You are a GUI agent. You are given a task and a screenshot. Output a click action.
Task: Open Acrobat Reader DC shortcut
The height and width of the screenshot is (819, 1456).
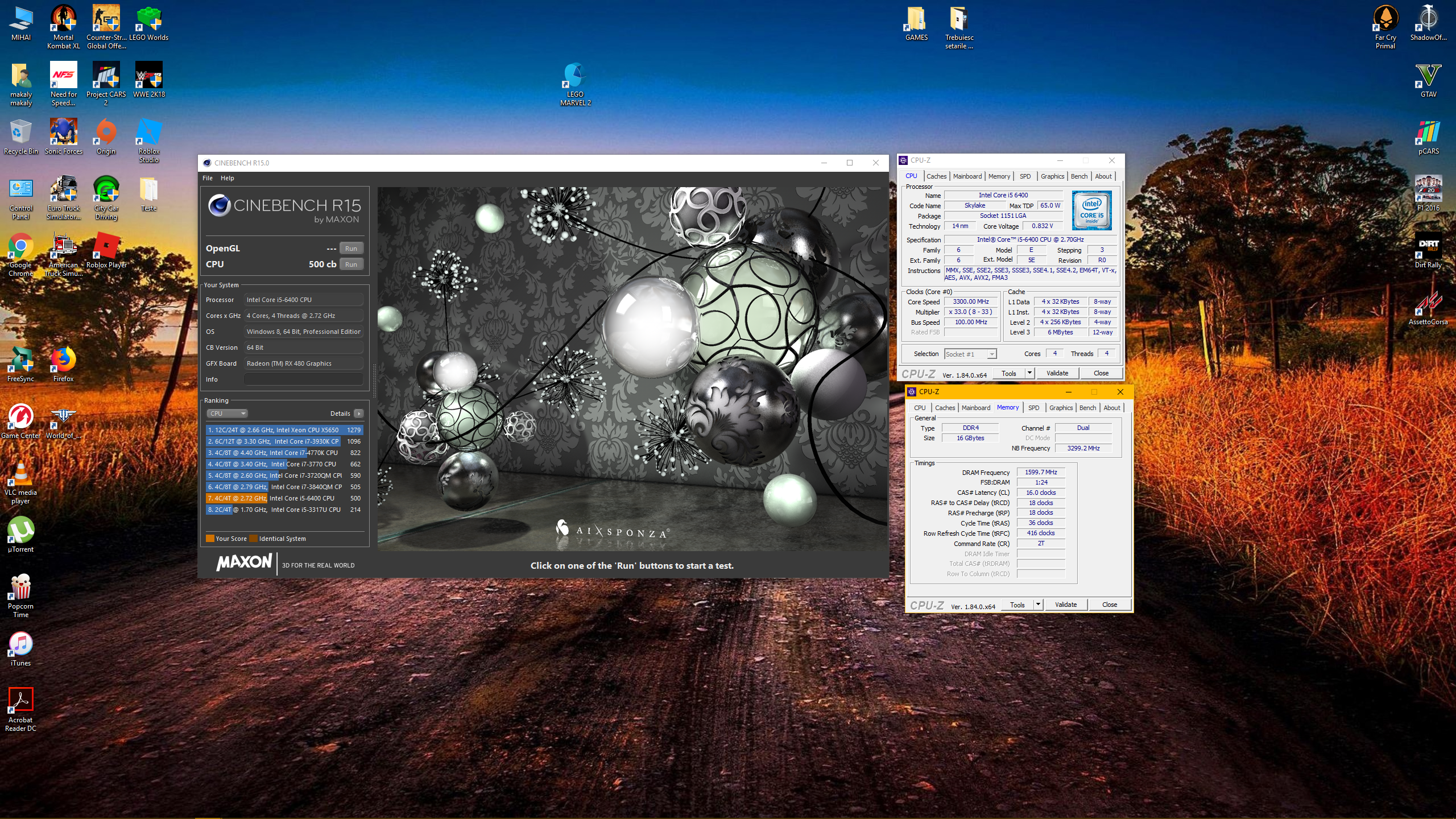click(20, 709)
